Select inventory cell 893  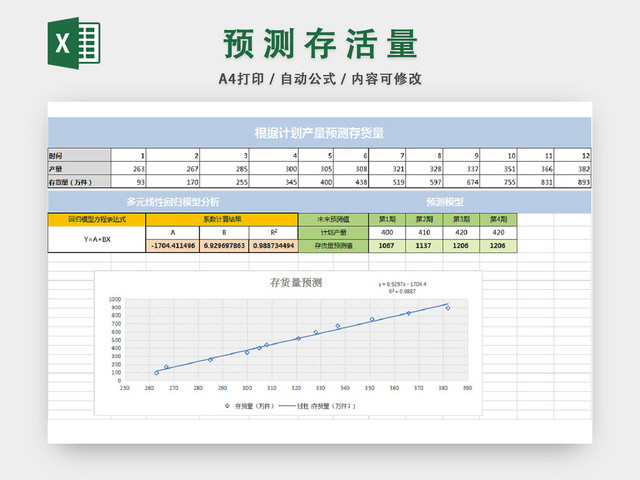point(573,182)
